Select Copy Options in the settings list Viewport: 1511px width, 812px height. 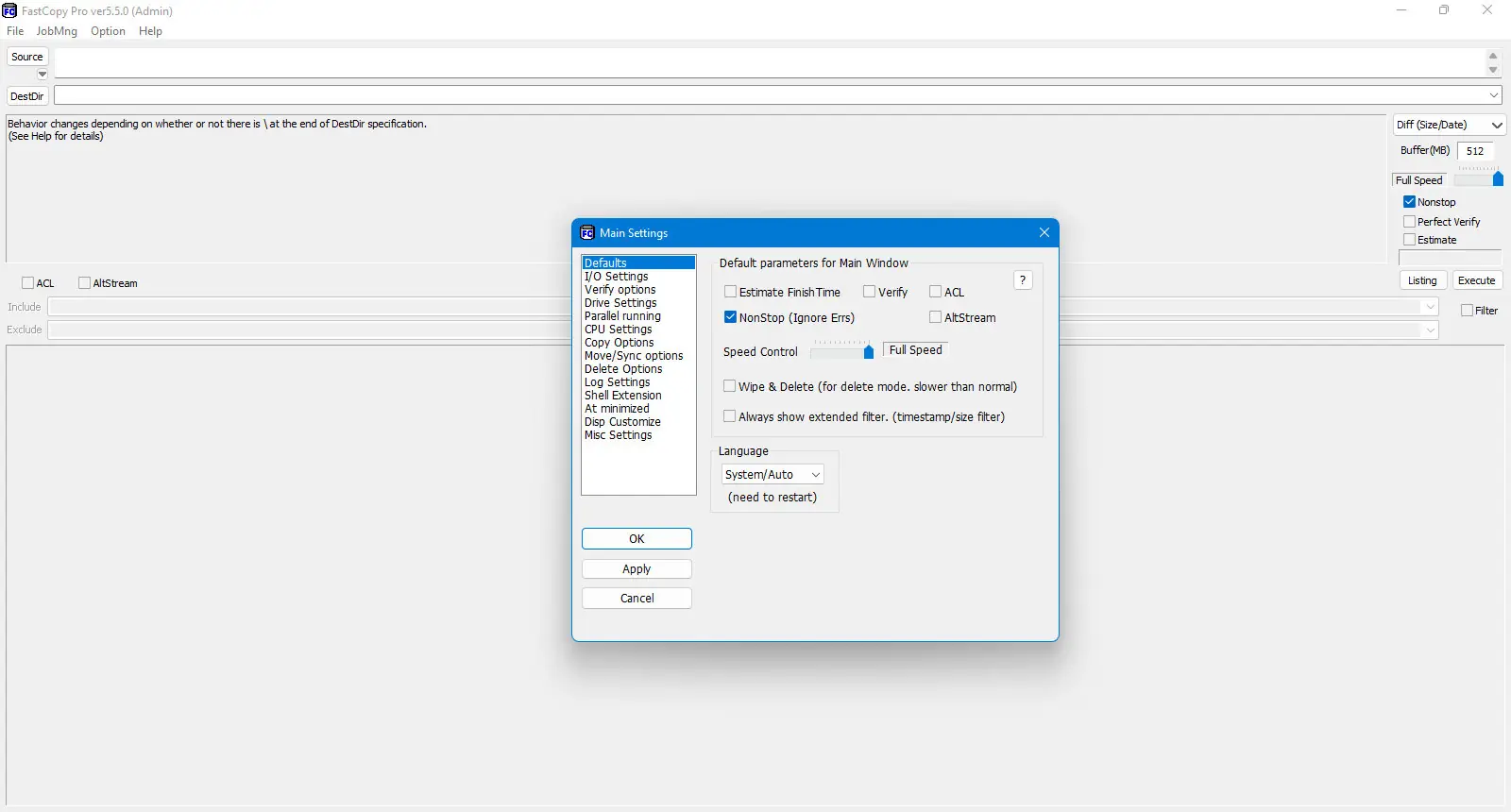click(x=638, y=343)
